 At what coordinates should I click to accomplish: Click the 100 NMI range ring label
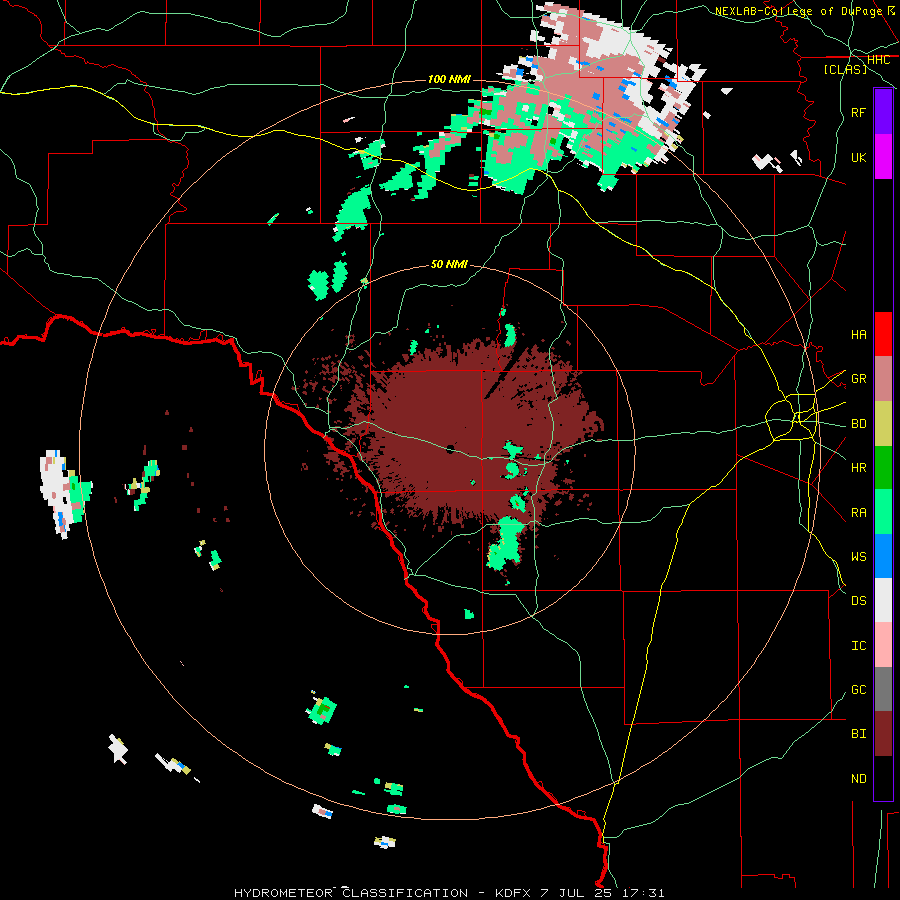[x=449, y=79]
